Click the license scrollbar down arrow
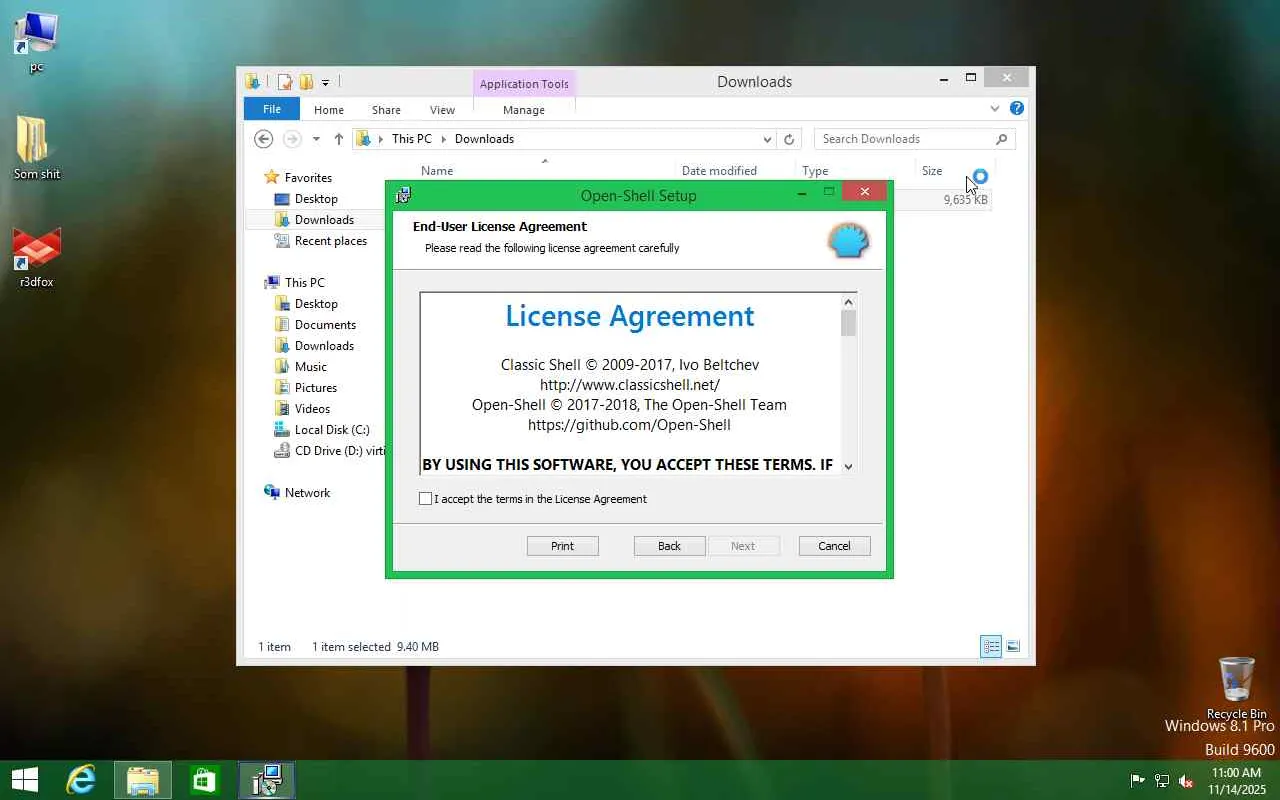The width and height of the screenshot is (1280, 800). pos(848,466)
